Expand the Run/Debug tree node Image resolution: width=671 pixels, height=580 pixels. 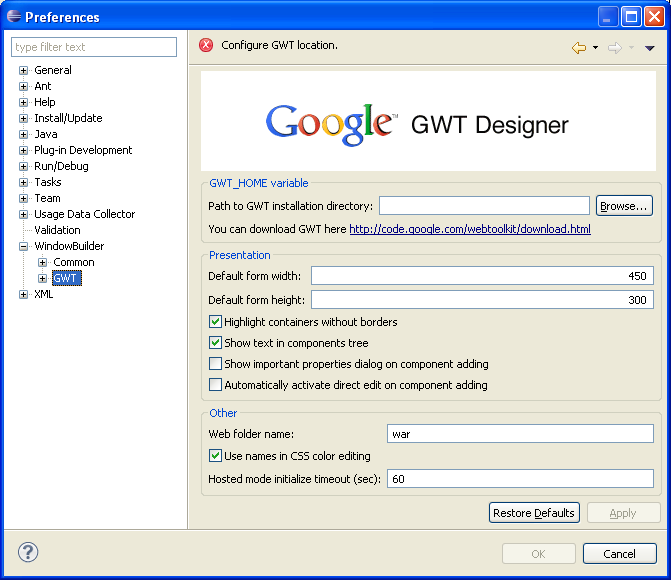pyautogui.click(x=24, y=166)
